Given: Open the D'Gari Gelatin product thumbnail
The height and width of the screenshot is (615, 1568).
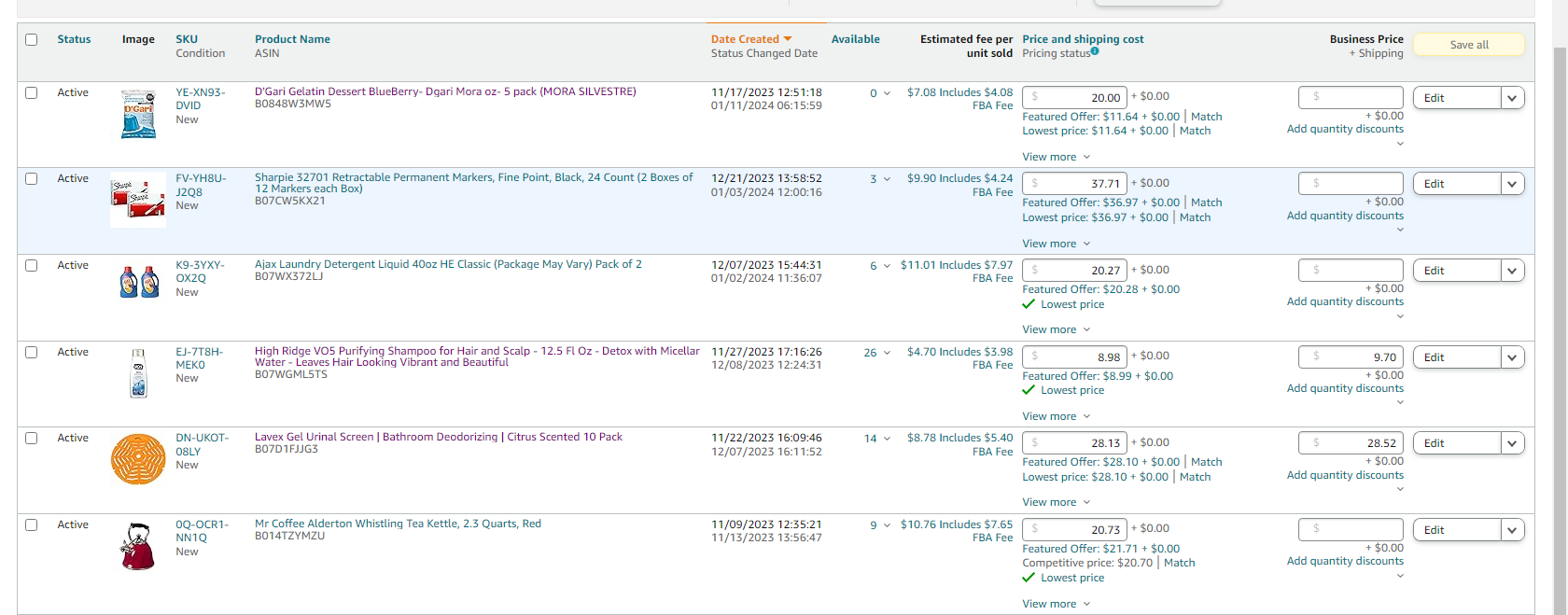Looking at the screenshot, I should pyautogui.click(x=138, y=114).
